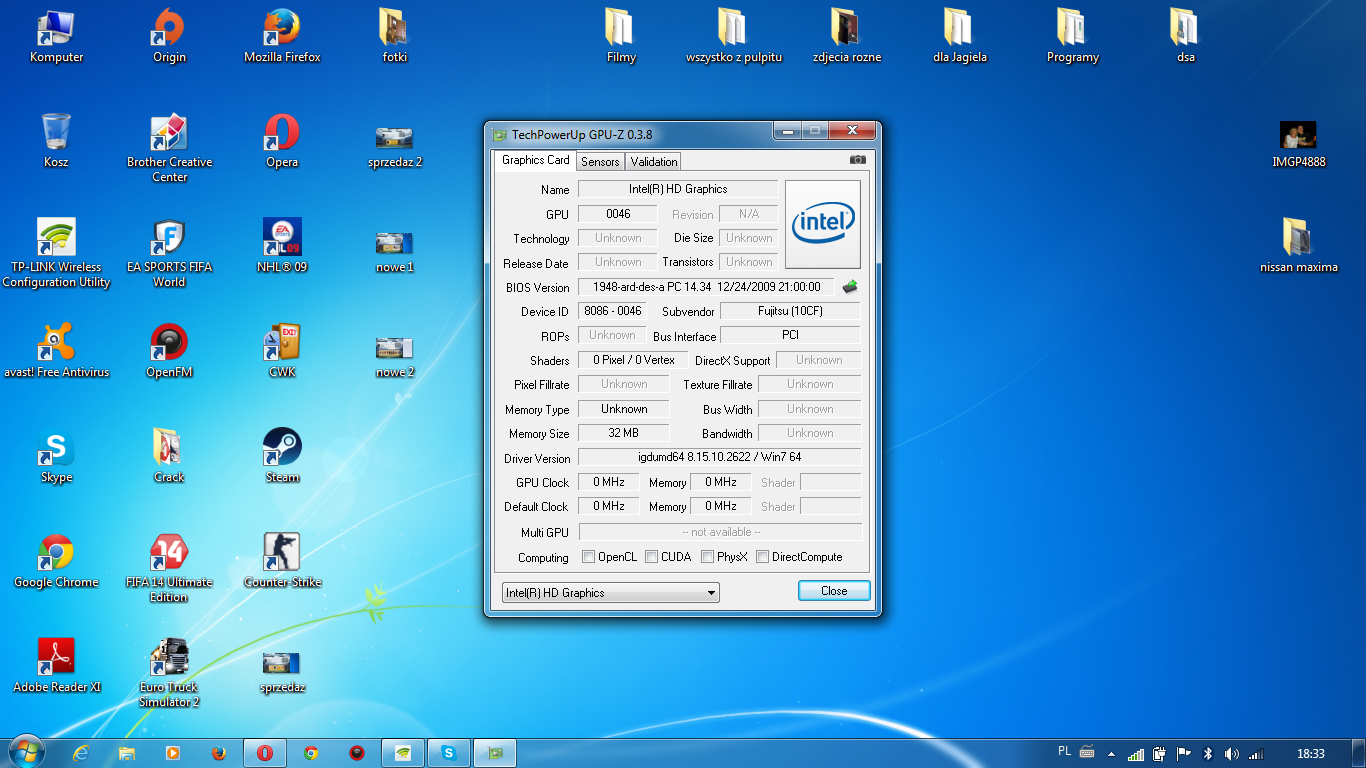
Task: Open the Opera desktop shortcut
Action: (282, 141)
